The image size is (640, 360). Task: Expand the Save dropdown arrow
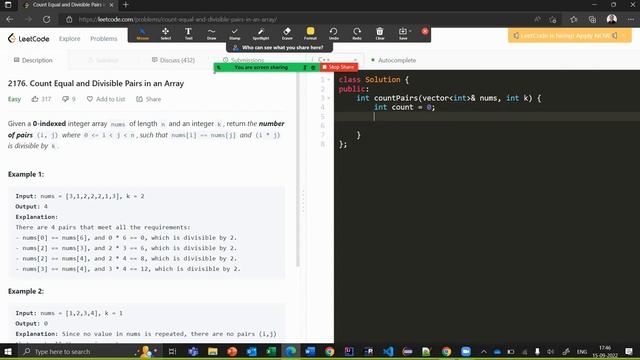tap(410, 31)
